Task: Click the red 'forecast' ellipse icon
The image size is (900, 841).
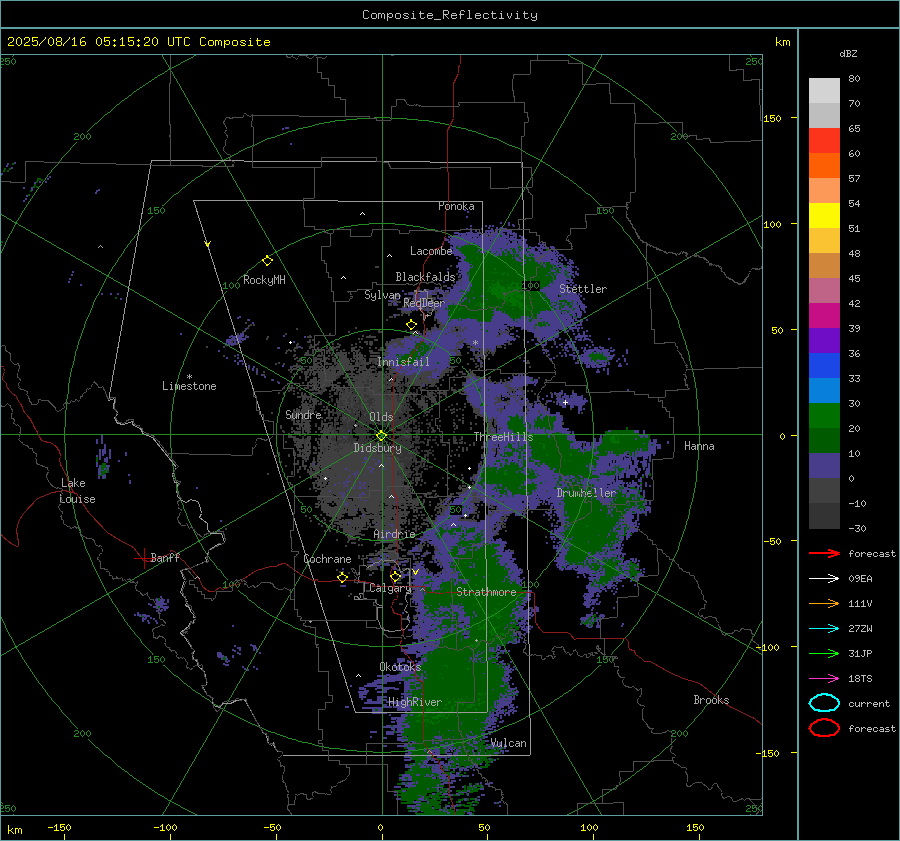Action: click(824, 728)
